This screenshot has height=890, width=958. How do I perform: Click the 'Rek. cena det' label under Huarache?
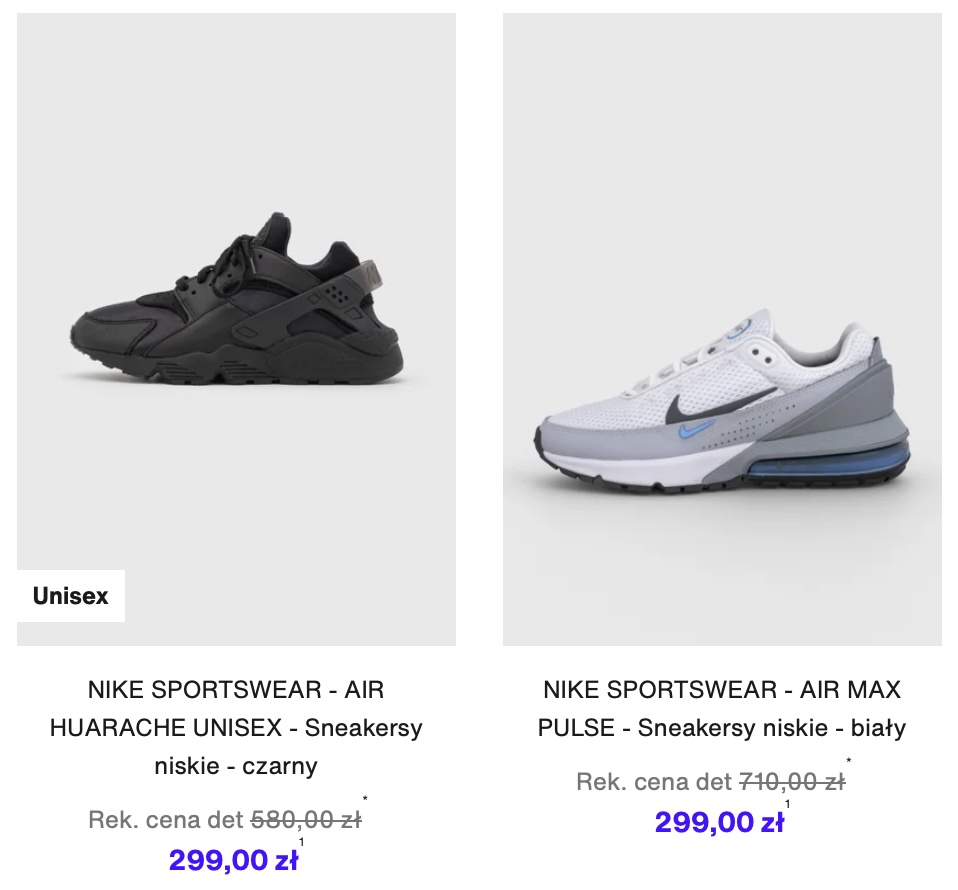click(x=166, y=820)
